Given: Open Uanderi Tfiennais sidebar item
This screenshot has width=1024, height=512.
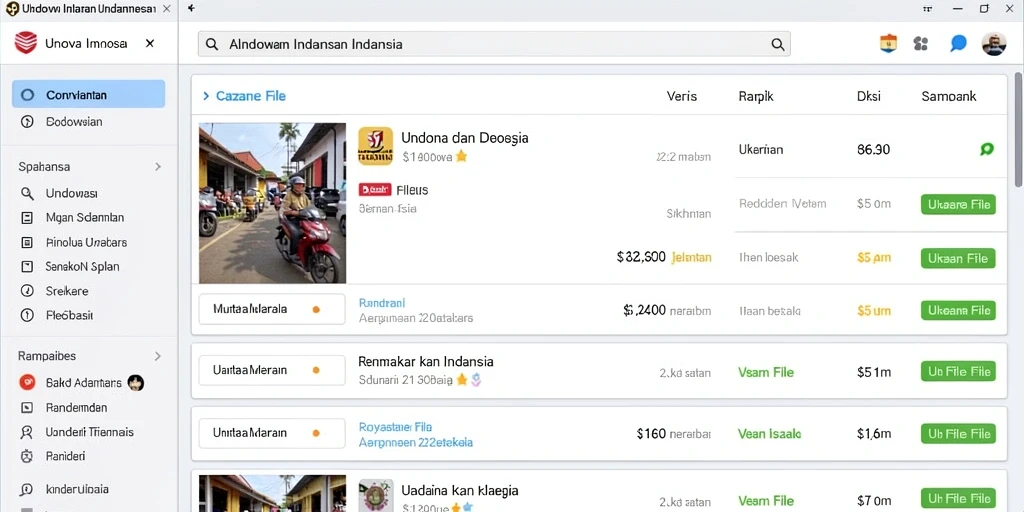Looking at the screenshot, I should coord(89,432).
